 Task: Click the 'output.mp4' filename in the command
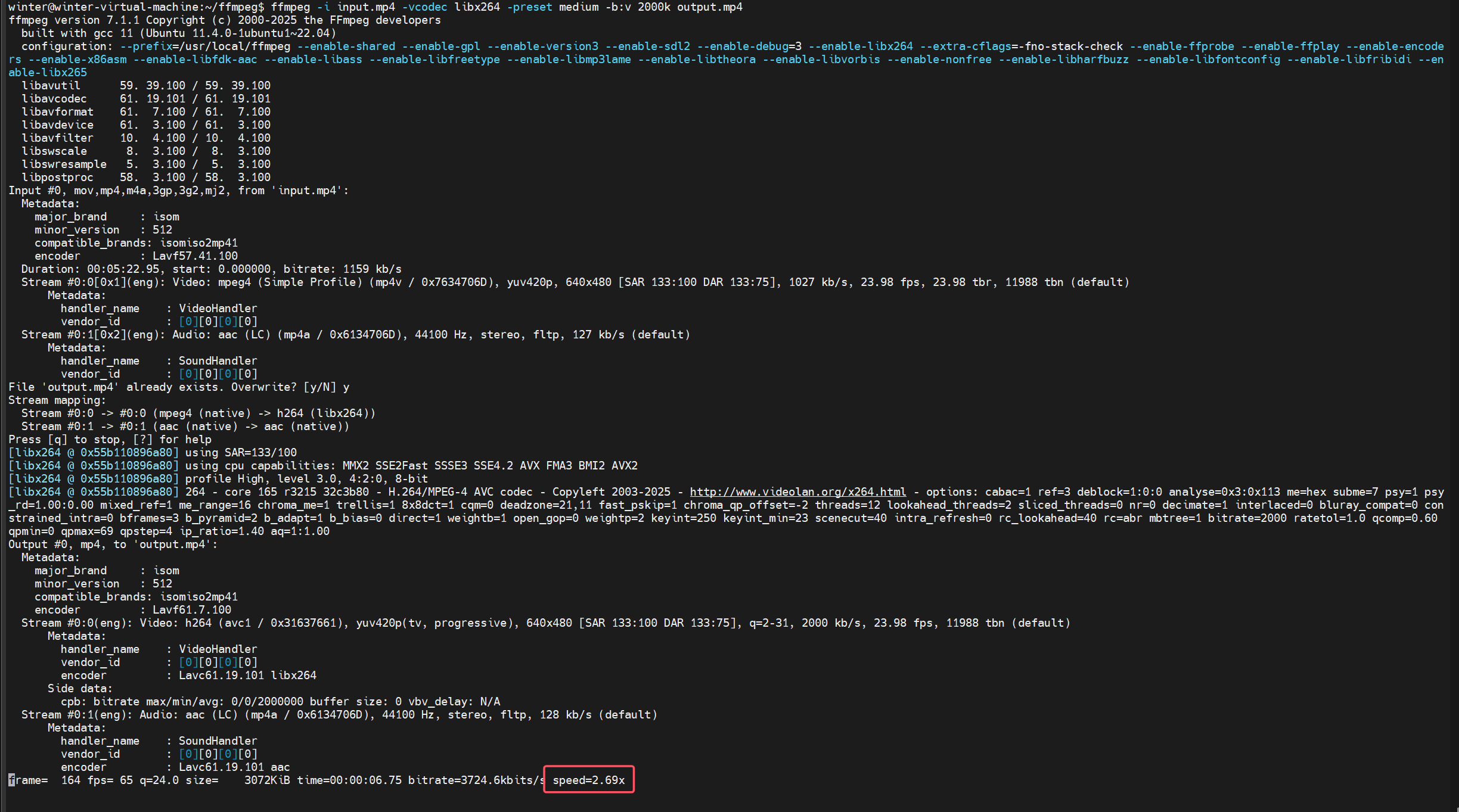click(709, 7)
